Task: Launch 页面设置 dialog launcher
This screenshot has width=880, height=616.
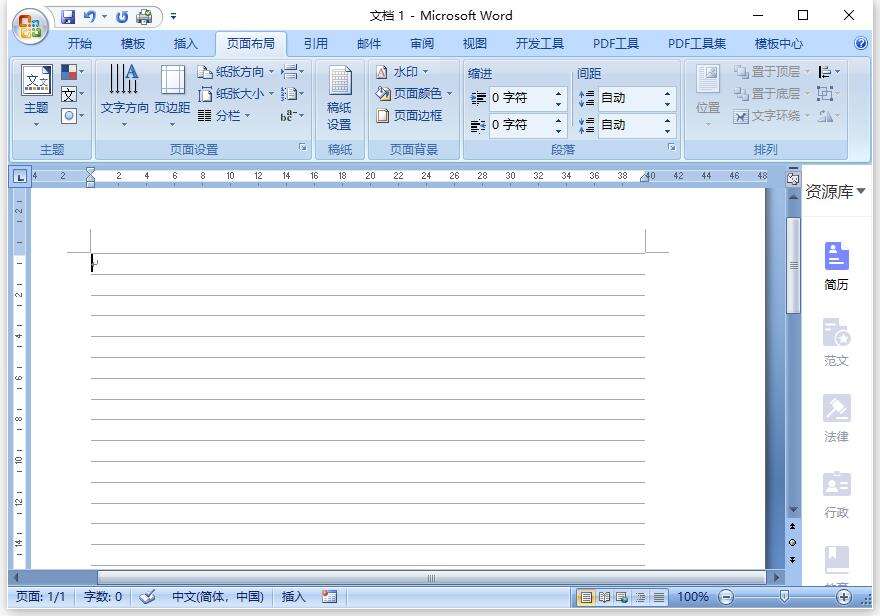Action: [x=303, y=147]
